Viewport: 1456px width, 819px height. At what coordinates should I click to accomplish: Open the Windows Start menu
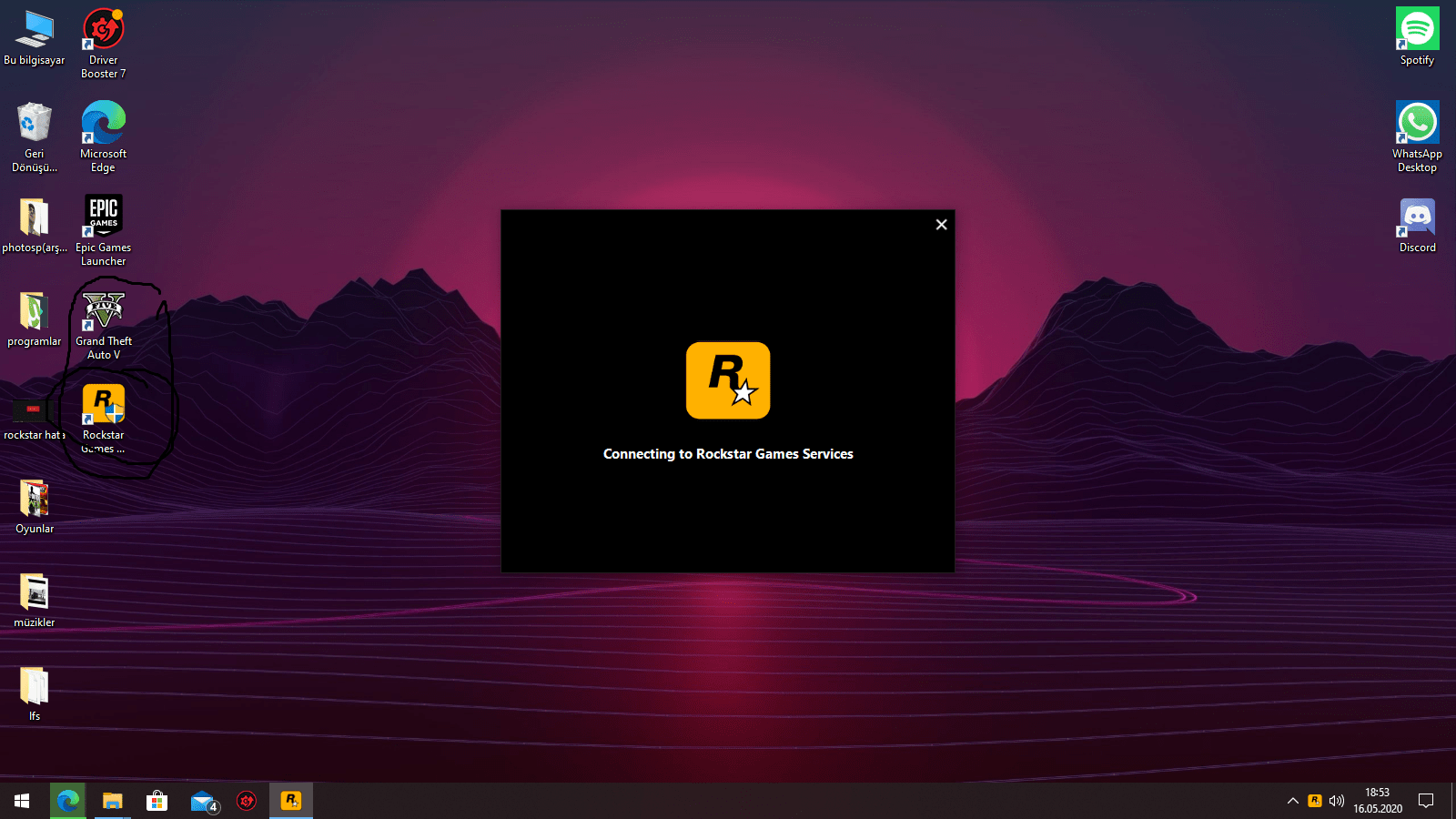pyautogui.click(x=22, y=801)
